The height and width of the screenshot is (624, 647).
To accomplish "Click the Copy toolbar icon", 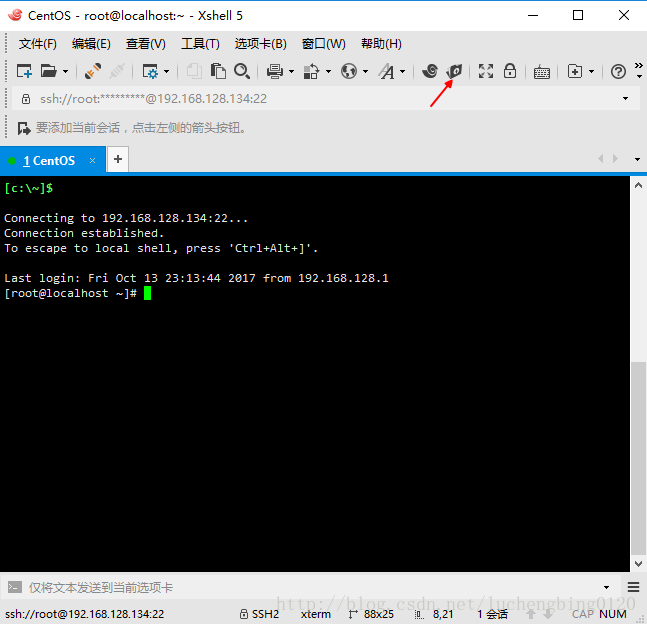I will click(x=194, y=71).
